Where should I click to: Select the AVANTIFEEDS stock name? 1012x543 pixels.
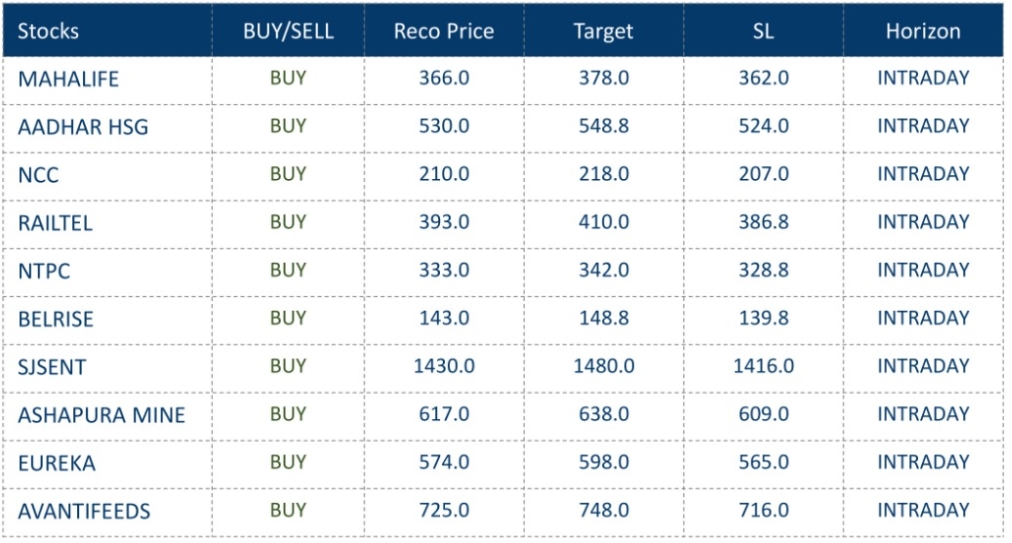(x=84, y=511)
